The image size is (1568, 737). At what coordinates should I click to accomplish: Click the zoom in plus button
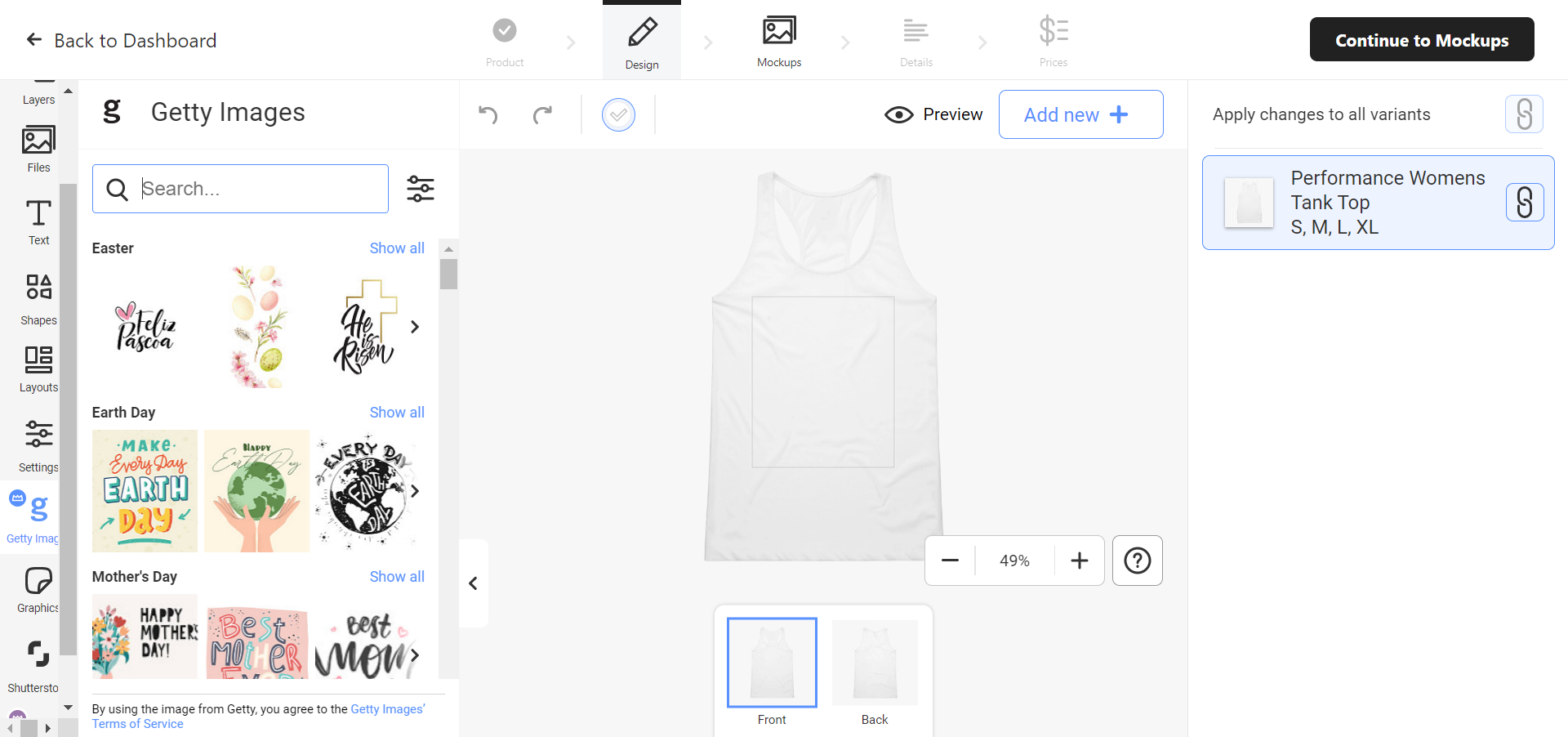(1079, 561)
